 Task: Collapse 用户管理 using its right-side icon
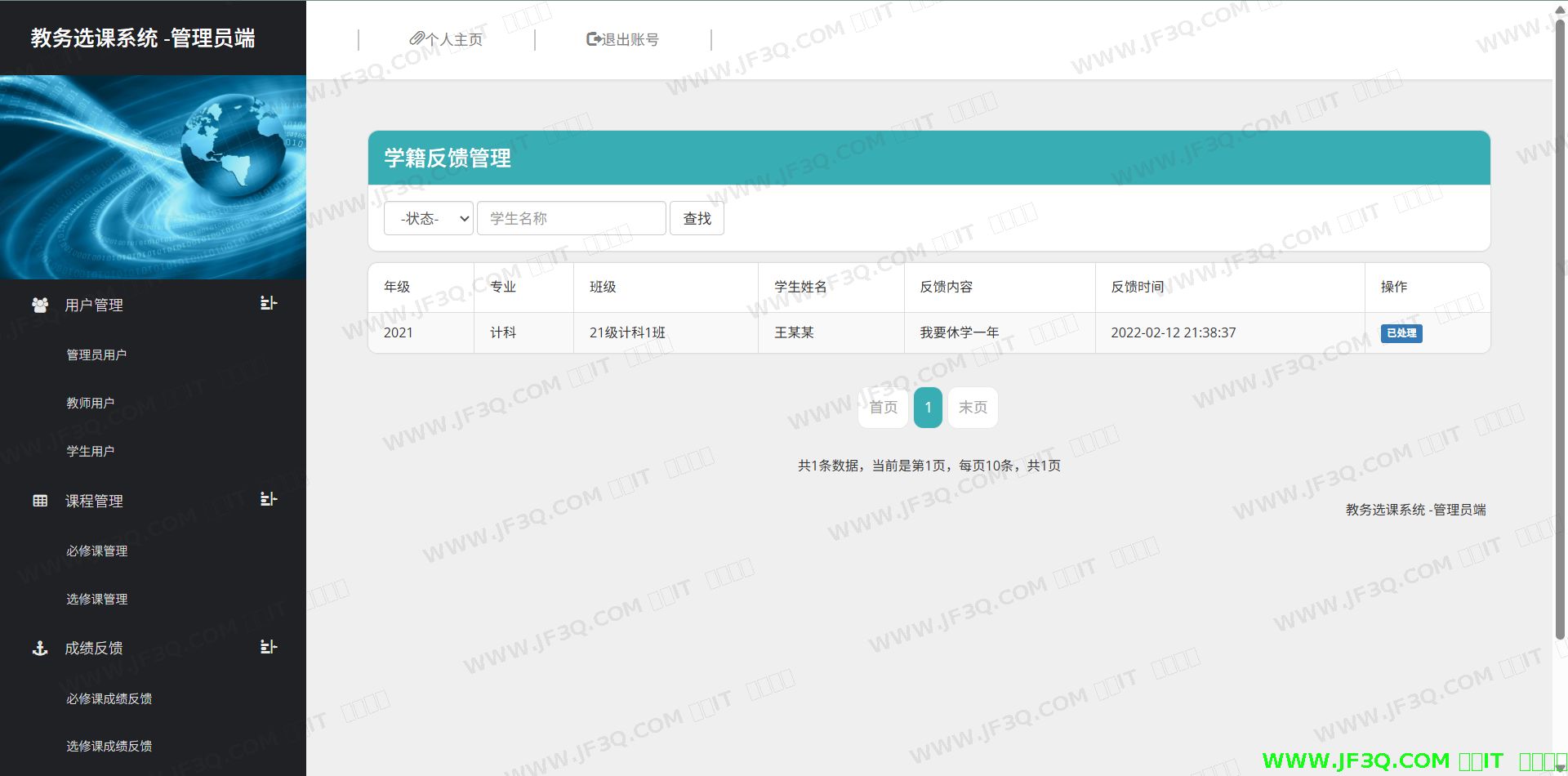coord(268,303)
